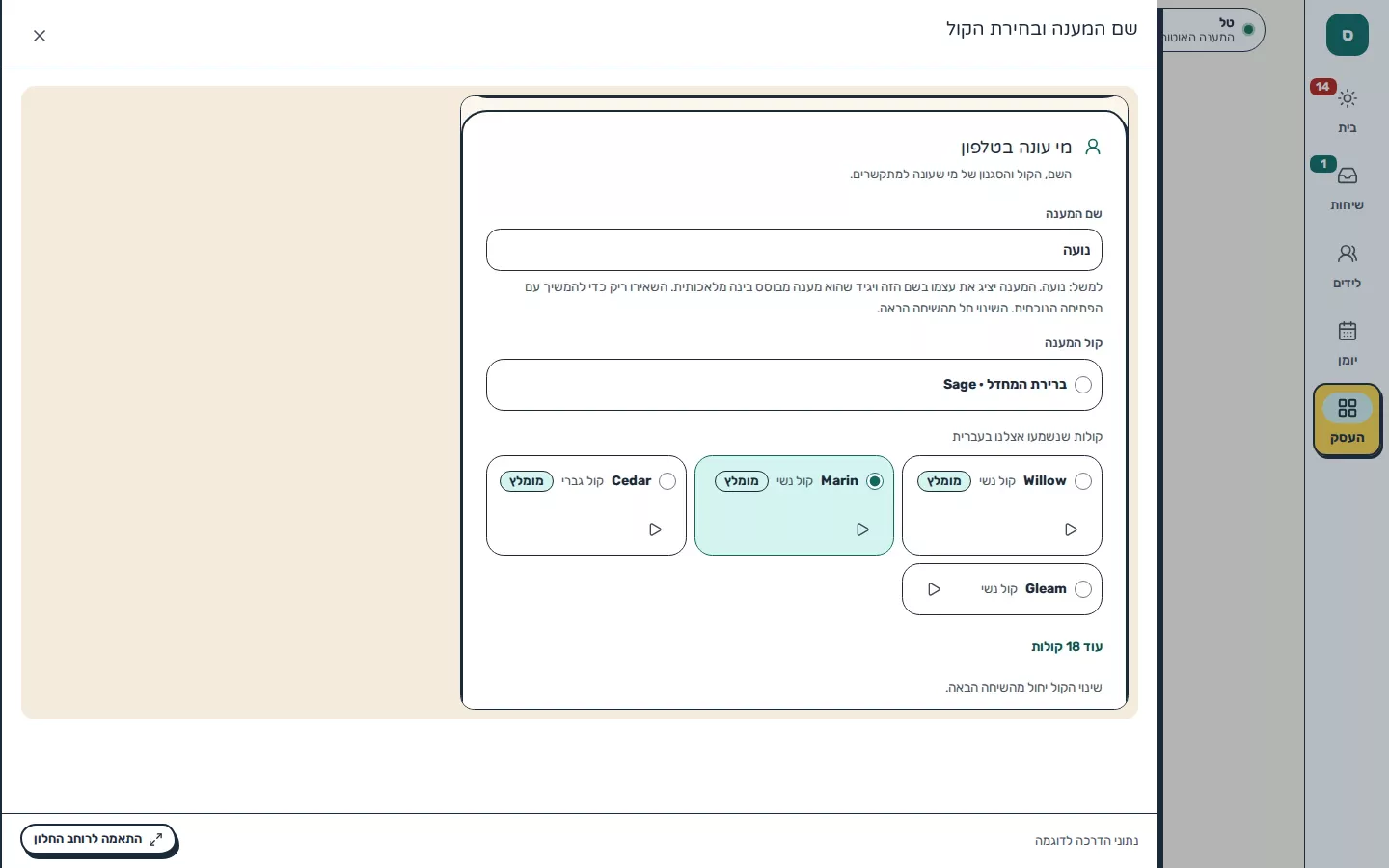Select the Gleam voice radio
Image resolution: width=1389 pixels, height=868 pixels.
1083,589
